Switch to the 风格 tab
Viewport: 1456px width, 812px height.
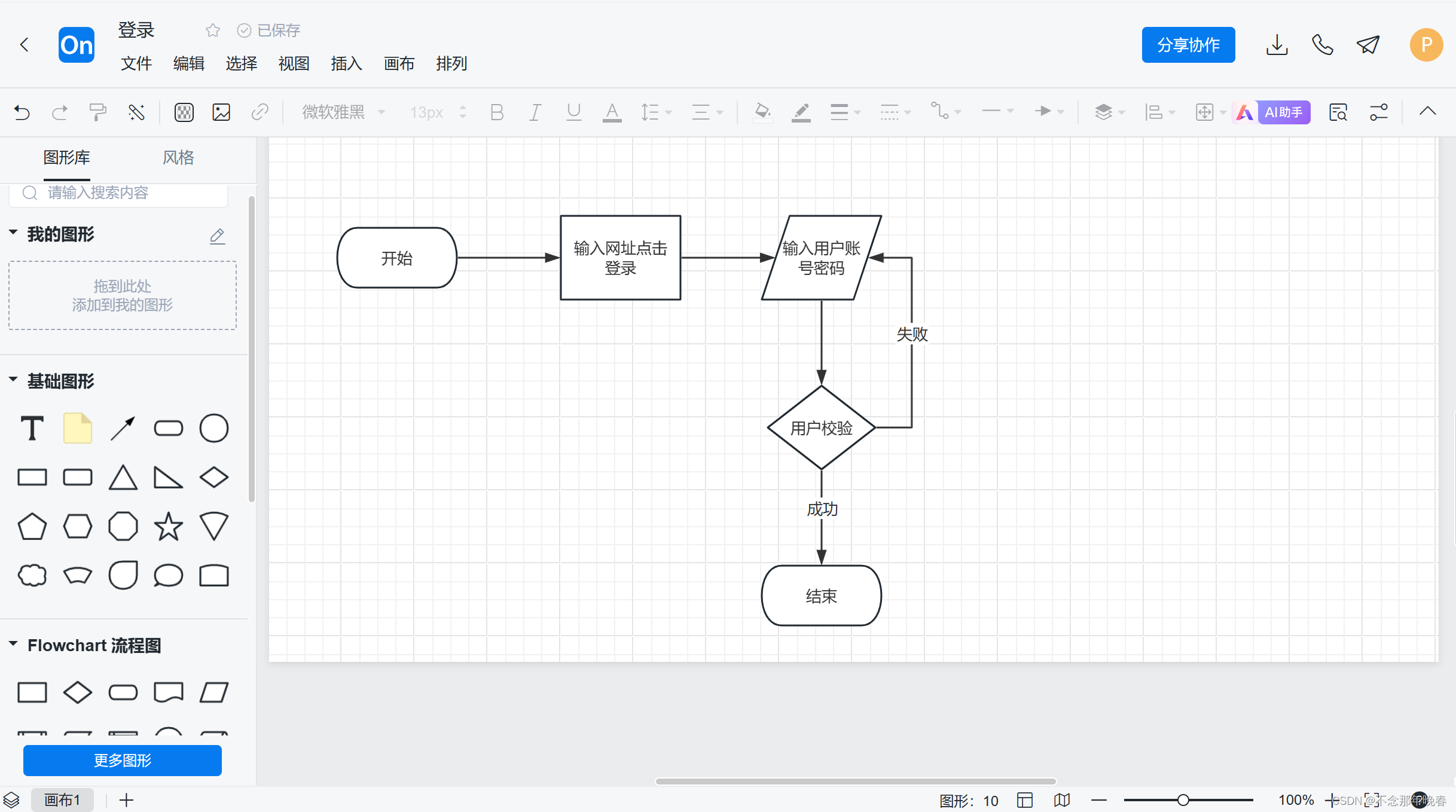pos(178,158)
